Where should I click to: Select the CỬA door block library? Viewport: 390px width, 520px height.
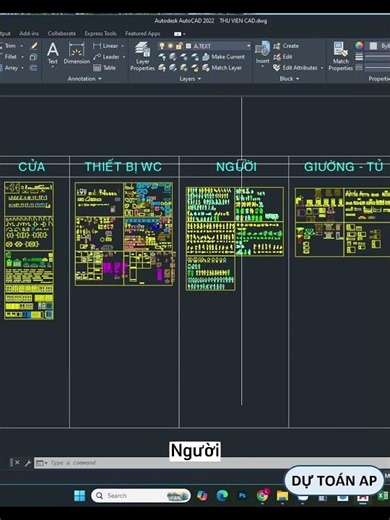point(29,251)
